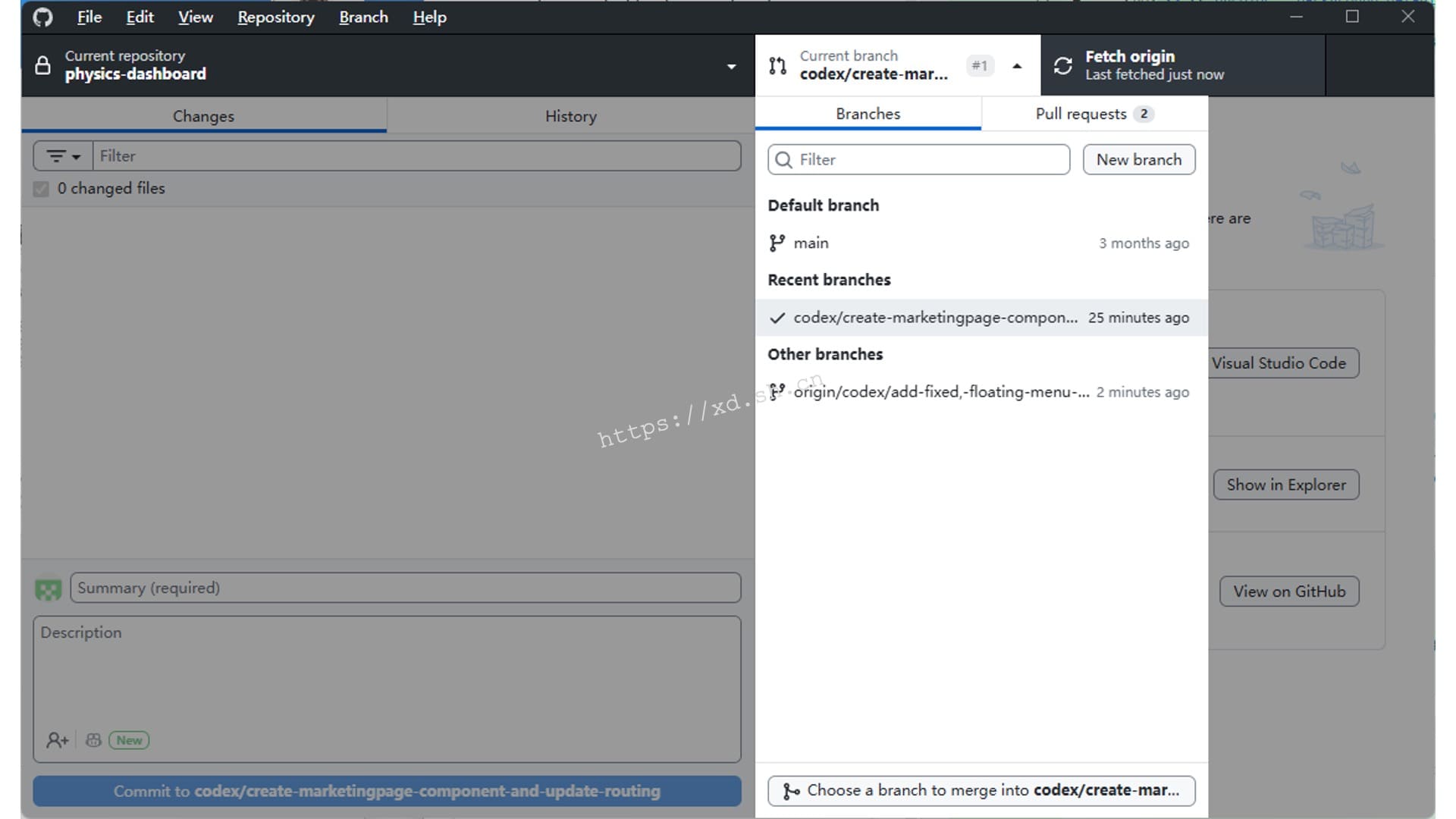Screen dimensions: 1456x819
Task: Click the branch icon beside main
Action: [x=777, y=243]
